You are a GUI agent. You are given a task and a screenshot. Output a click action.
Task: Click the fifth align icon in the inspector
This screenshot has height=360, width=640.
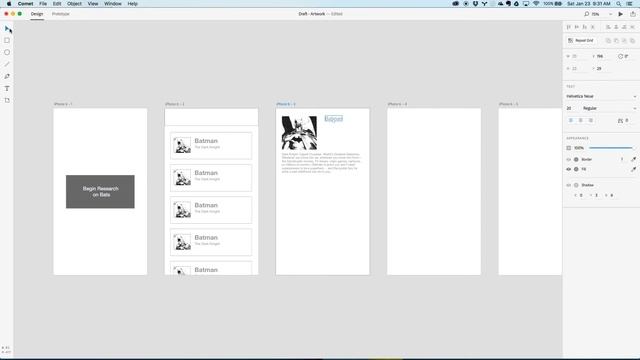[x=608, y=27]
